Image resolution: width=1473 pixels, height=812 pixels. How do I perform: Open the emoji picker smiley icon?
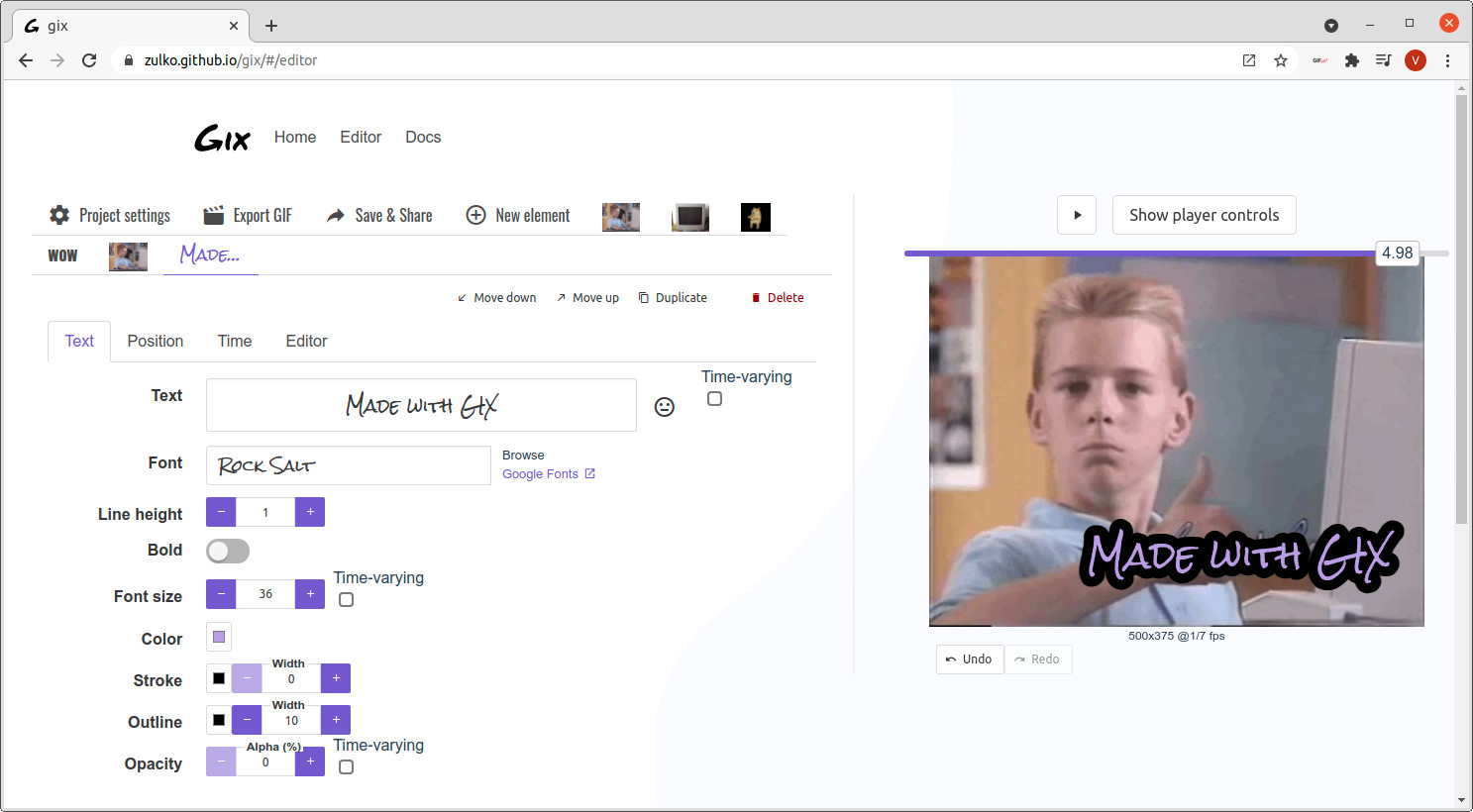click(665, 407)
